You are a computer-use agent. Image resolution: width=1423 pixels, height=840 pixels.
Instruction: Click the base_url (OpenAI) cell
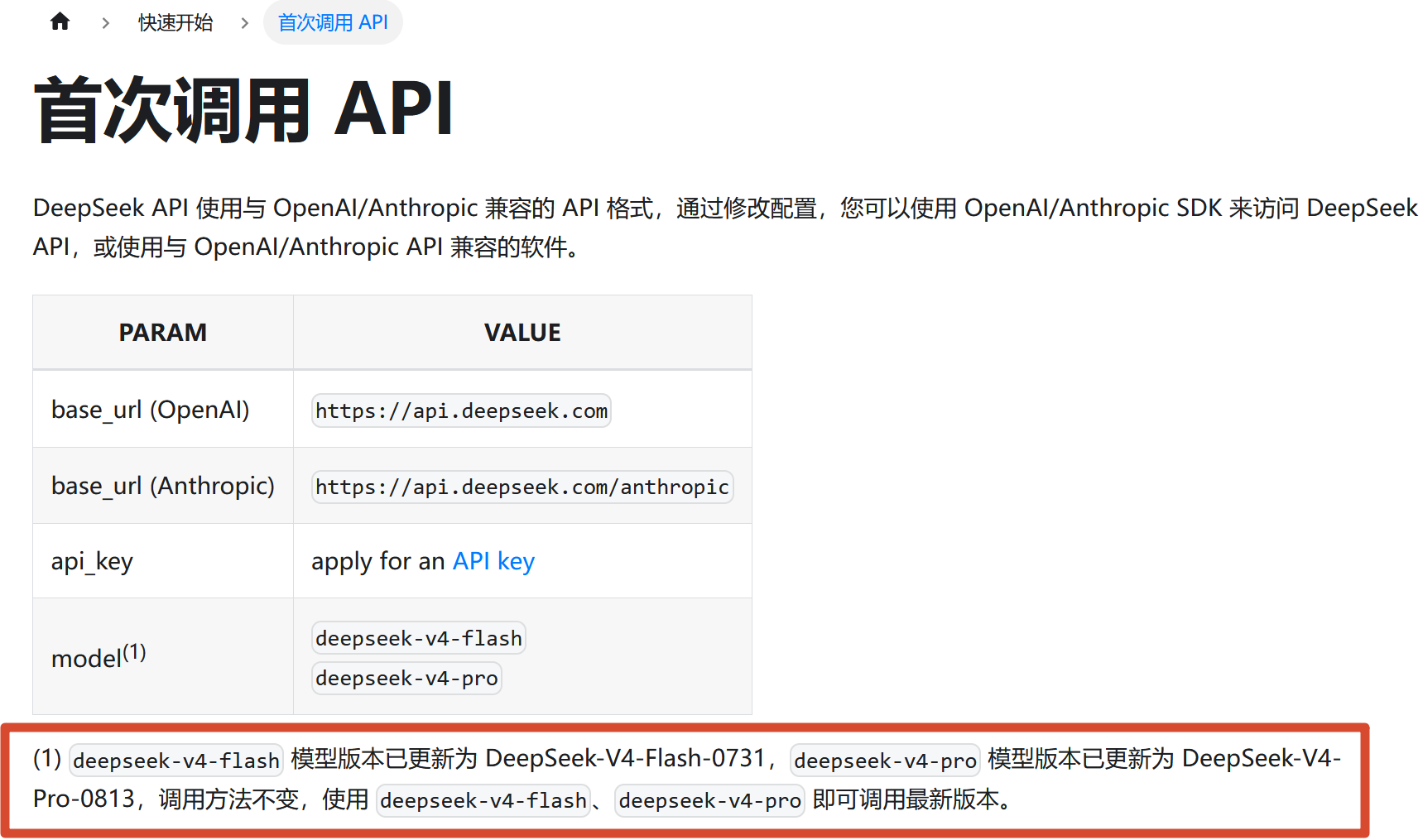pyautogui.click(x=163, y=410)
